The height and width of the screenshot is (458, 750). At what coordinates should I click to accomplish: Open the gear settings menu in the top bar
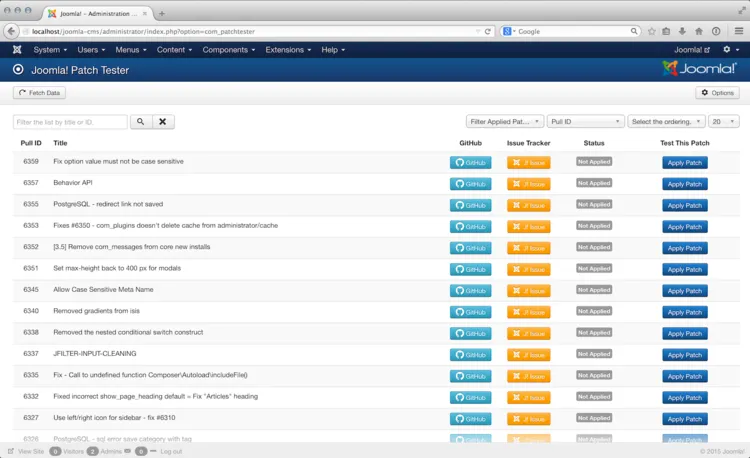[731, 50]
